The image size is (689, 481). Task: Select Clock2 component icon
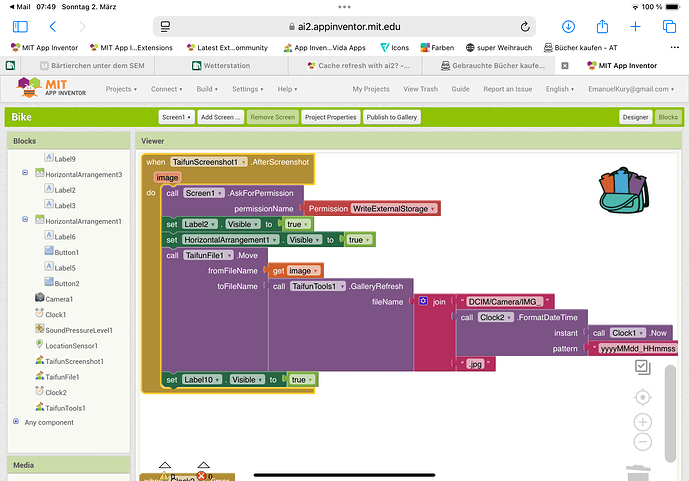click(x=40, y=391)
